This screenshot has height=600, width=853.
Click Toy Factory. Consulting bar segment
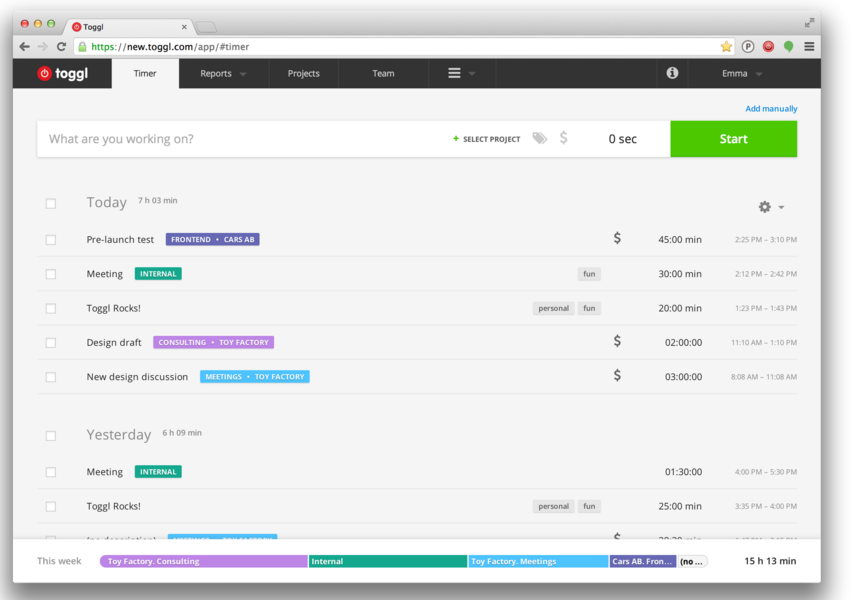204,561
